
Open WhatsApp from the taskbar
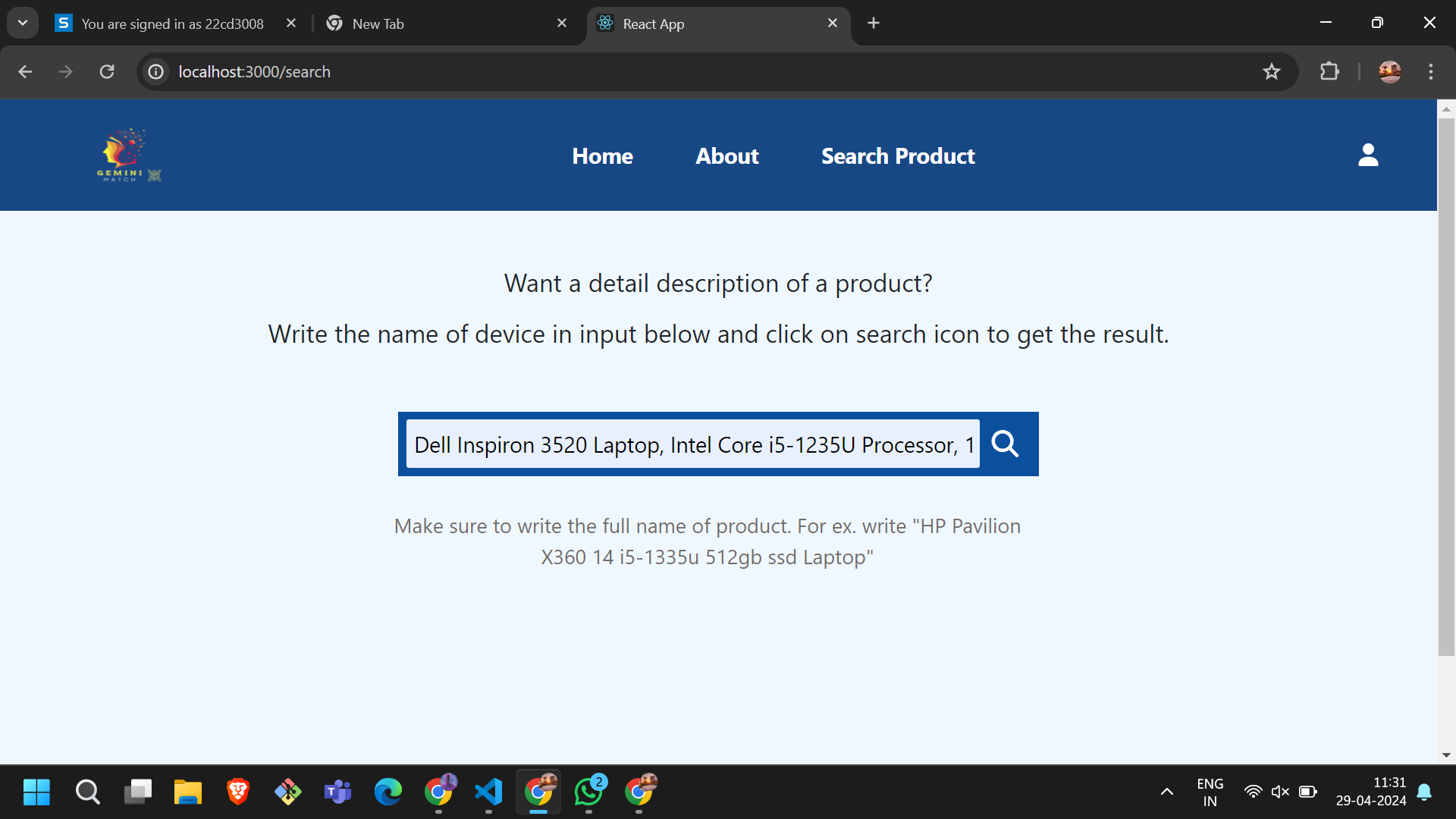[x=588, y=792]
